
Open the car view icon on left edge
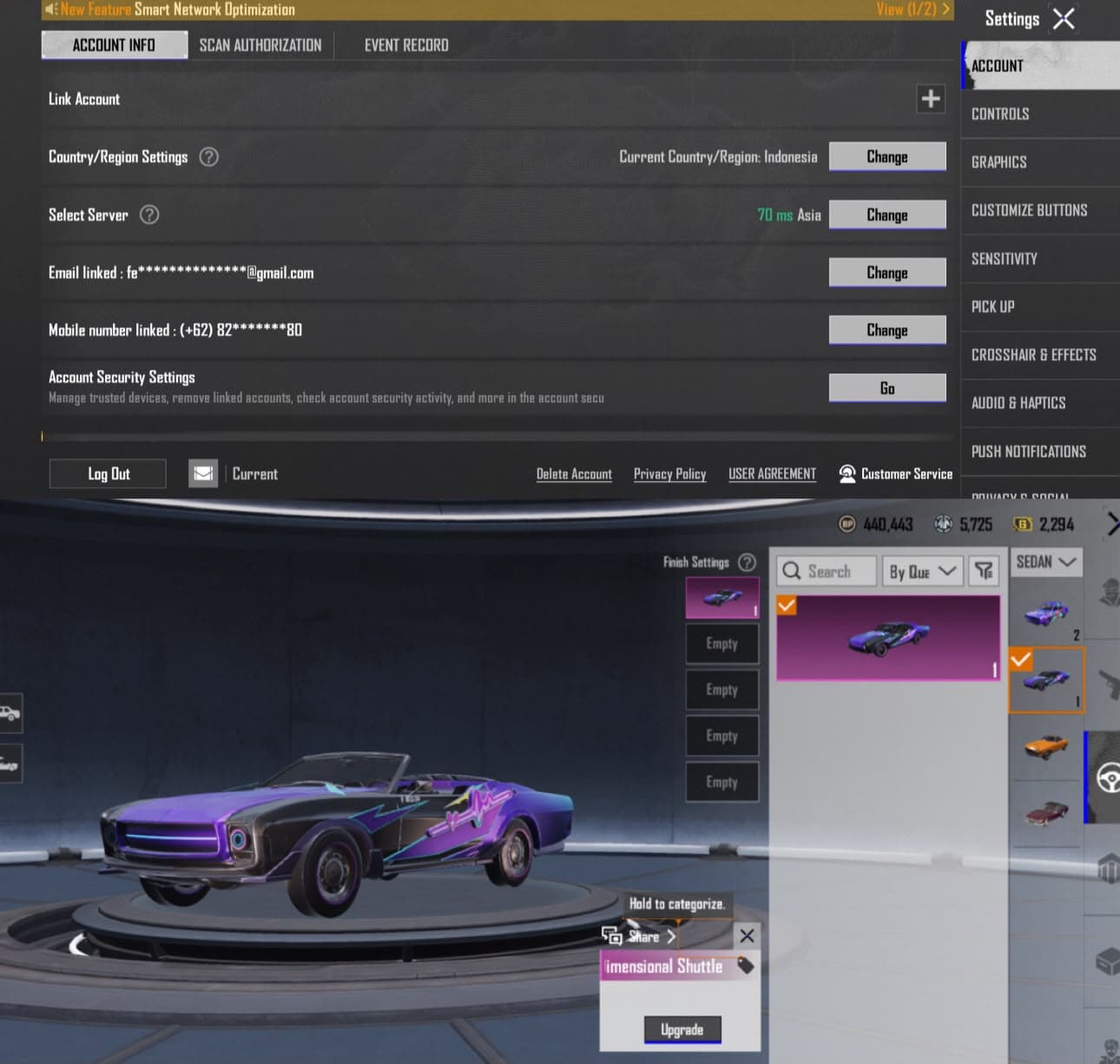pos(10,713)
